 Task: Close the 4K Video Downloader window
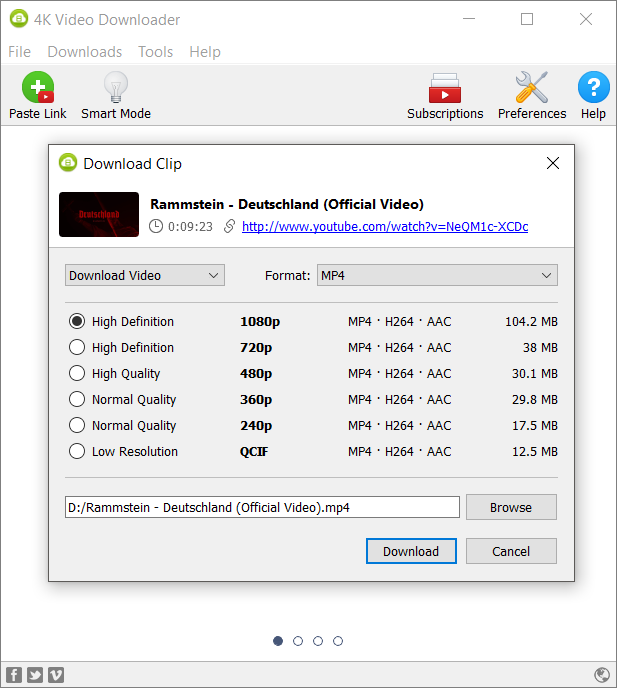[586, 19]
